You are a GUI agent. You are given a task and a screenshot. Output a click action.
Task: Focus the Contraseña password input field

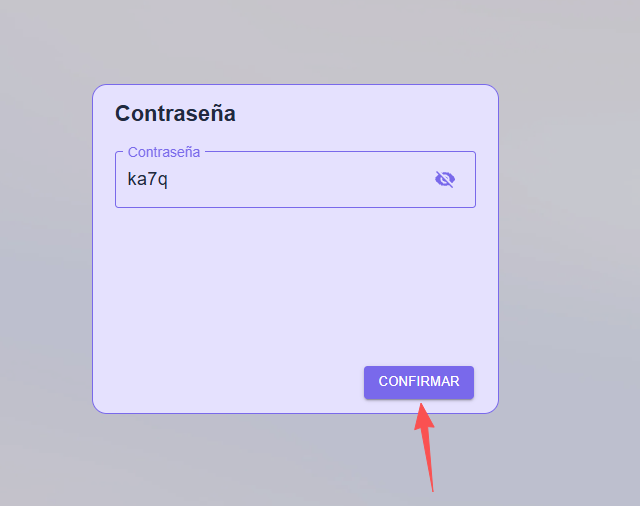pos(295,180)
